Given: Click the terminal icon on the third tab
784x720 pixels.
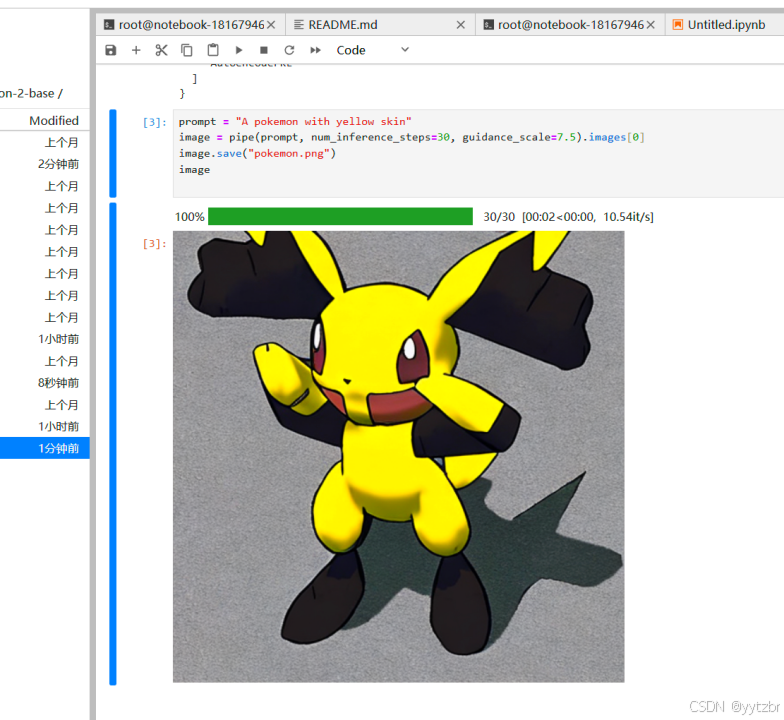Looking at the screenshot, I should pyautogui.click(x=488, y=24).
